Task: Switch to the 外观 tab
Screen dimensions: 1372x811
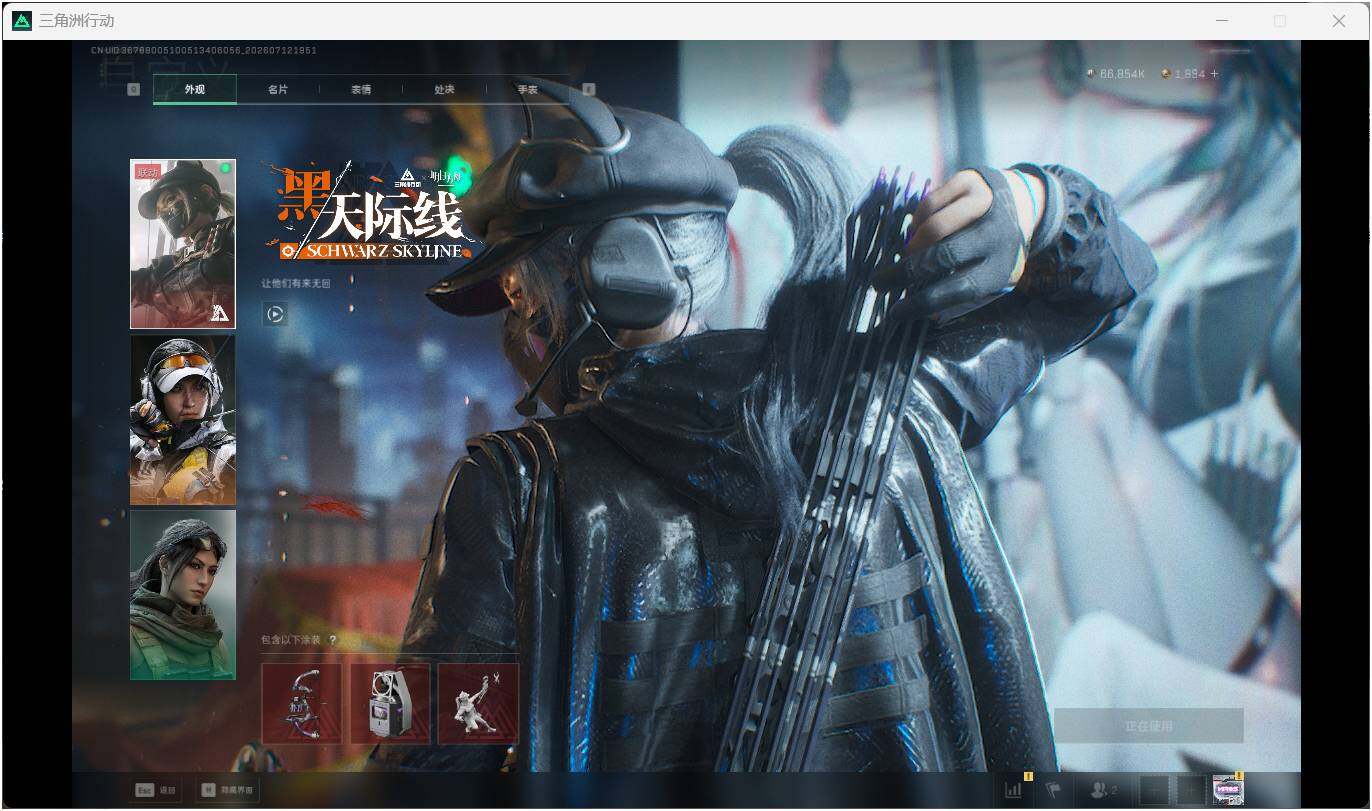Action: point(195,89)
